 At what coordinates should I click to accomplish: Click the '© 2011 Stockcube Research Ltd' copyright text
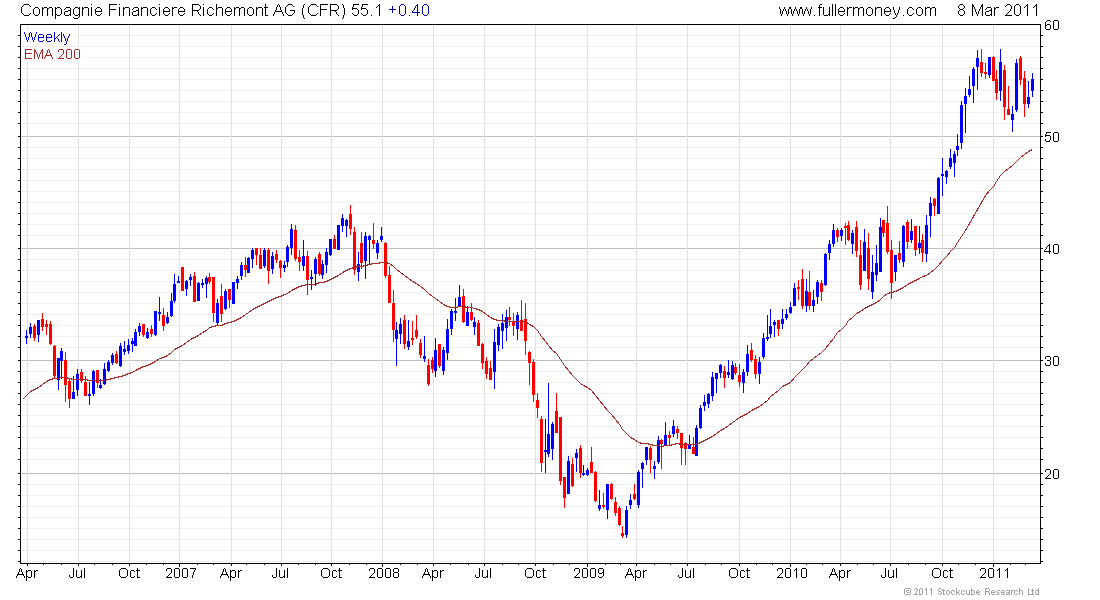click(x=971, y=592)
